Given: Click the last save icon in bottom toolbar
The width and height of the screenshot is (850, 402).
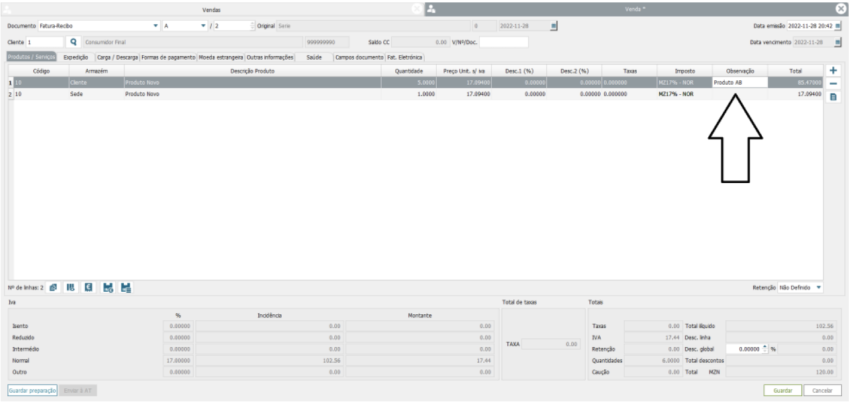Looking at the screenshot, I should [126, 288].
